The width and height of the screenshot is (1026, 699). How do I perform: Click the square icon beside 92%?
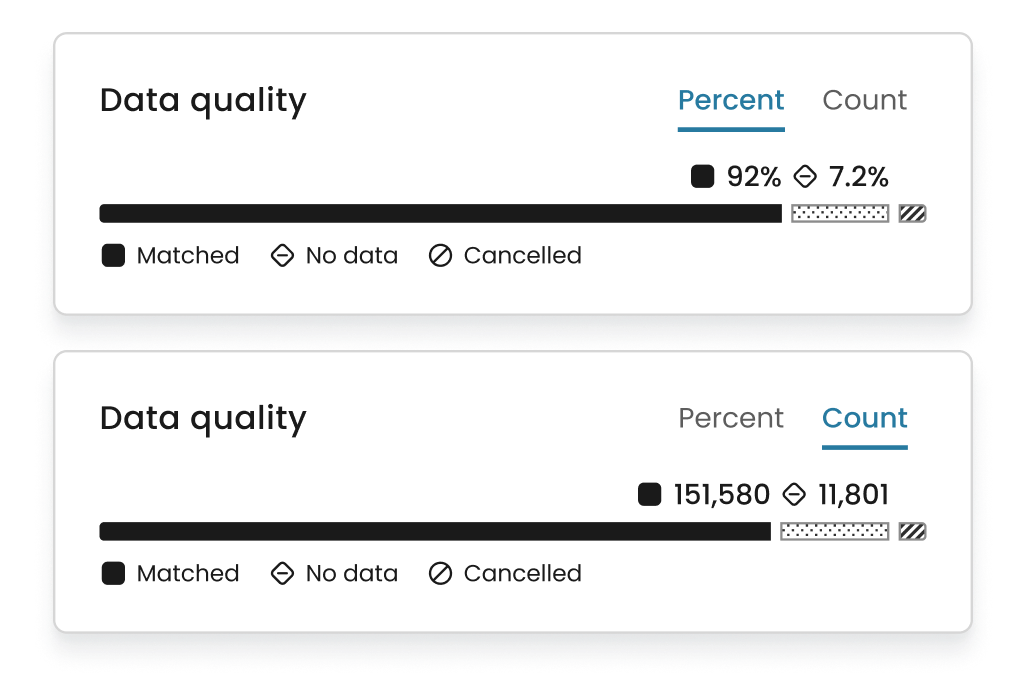pyautogui.click(x=702, y=176)
